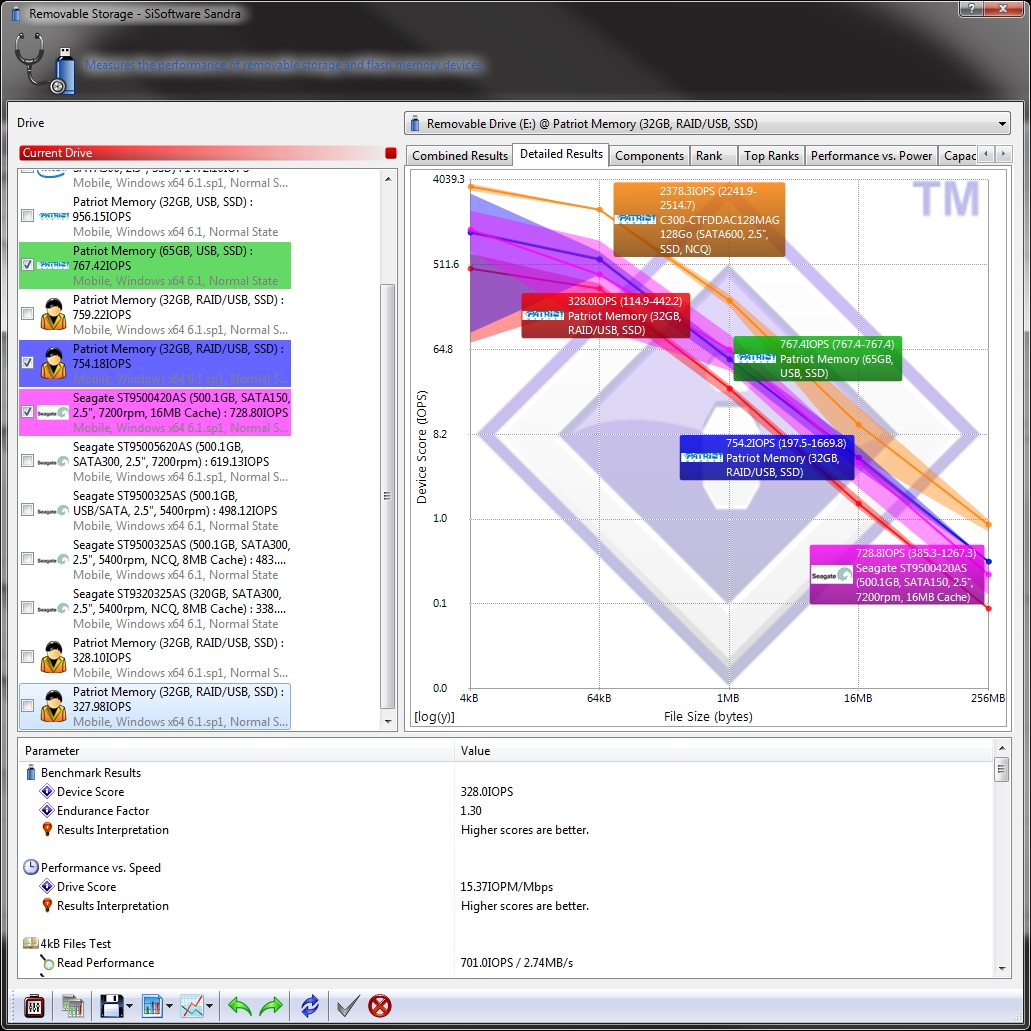Click the Patriot logo of 956.15IOPS entry
The image size is (1031, 1031).
[x=53, y=216]
